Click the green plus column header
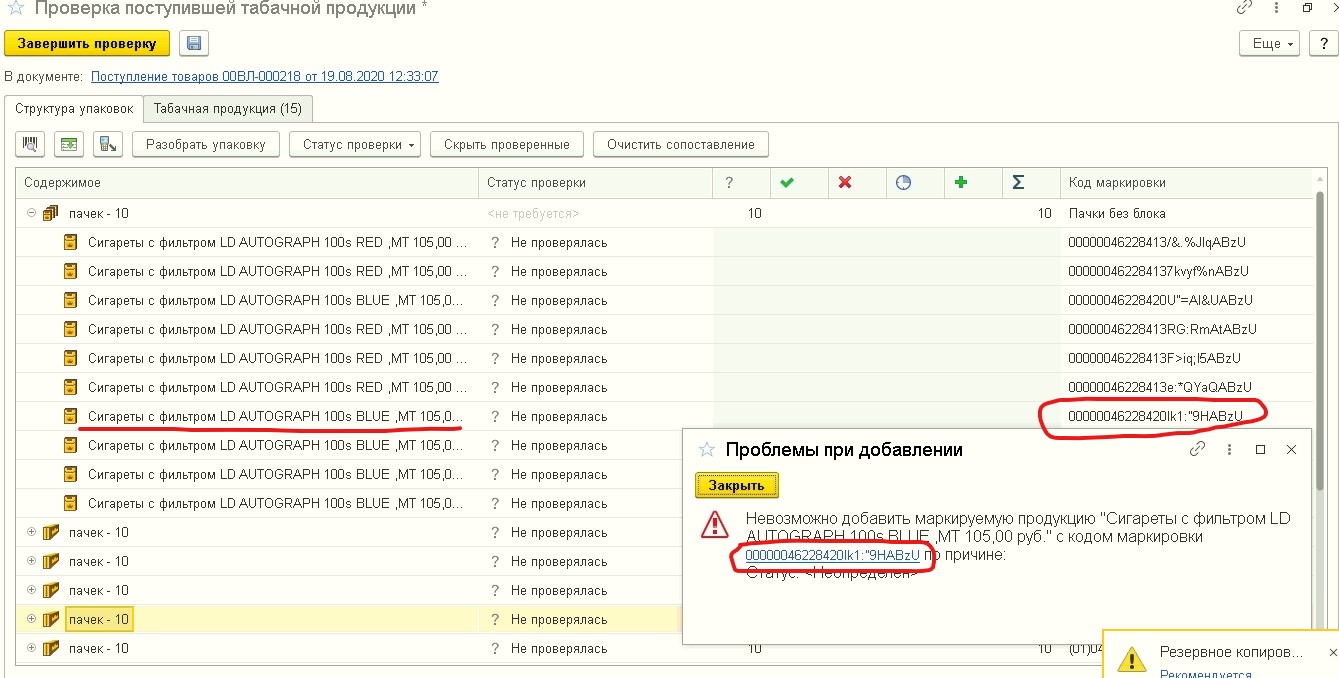Image resolution: width=1339 pixels, height=678 pixels. [x=961, y=183]
